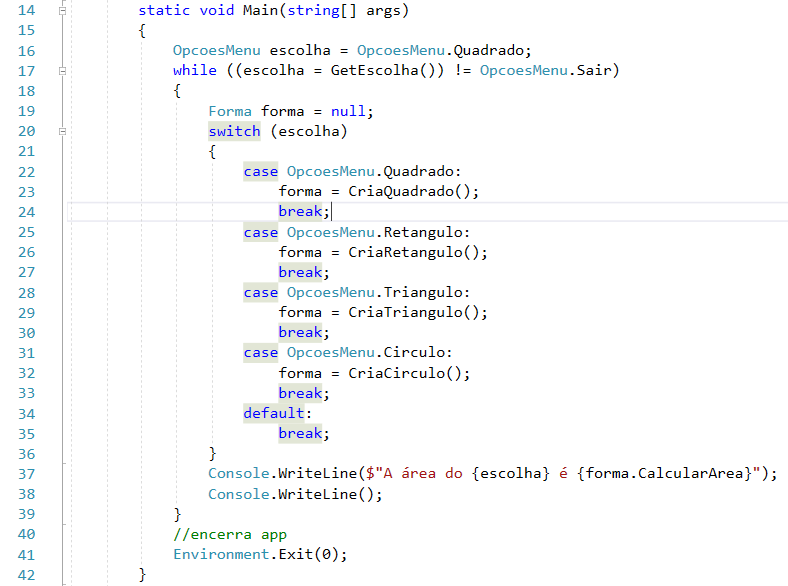The height and width of the screenshot is (586, 788).
Task: Click '{escolha}' in the interpolated string
Action: [x=510, y=474]
